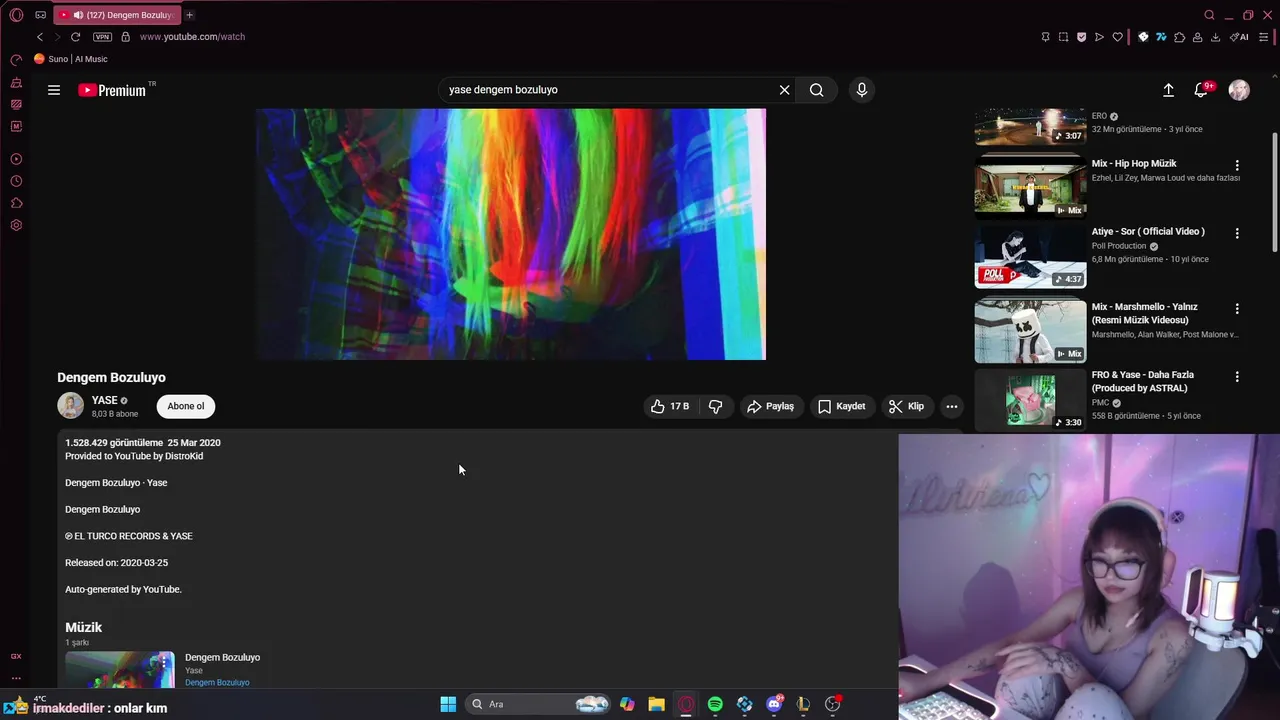Open YouTube notifications bell
The width and height of the screenshot is (1280, 720).
point(1202,90)
